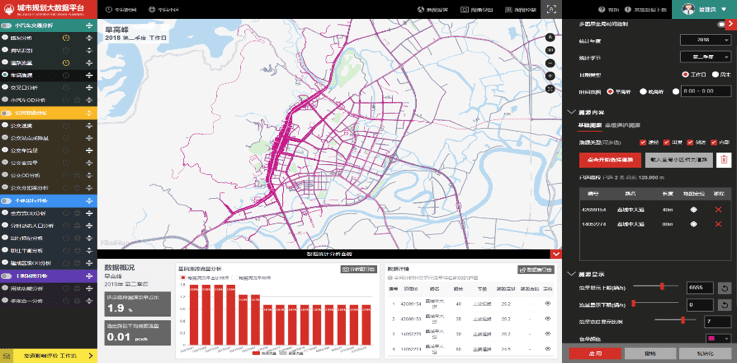Delete the first selected road with red X
Screen dimensions: 737x363
718,210
